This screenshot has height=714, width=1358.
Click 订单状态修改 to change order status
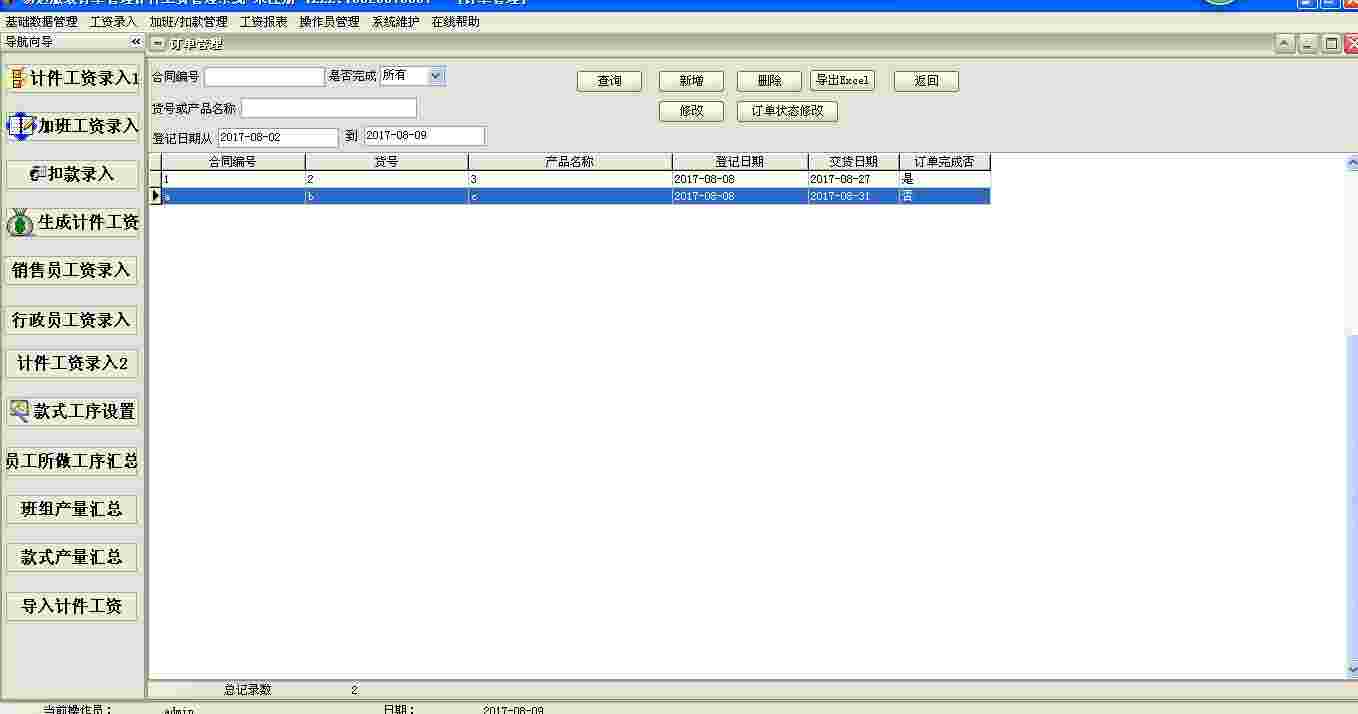coord(787,112)
